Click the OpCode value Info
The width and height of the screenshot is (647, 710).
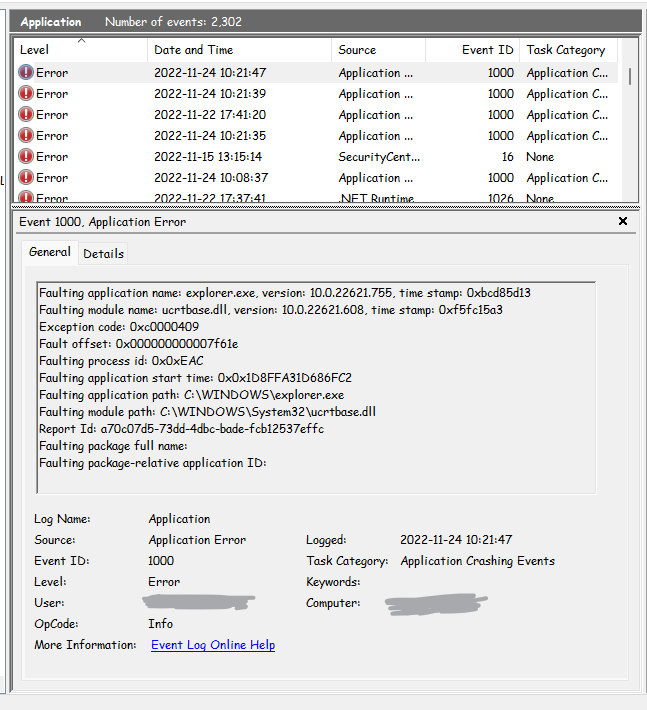click(160, 624)
